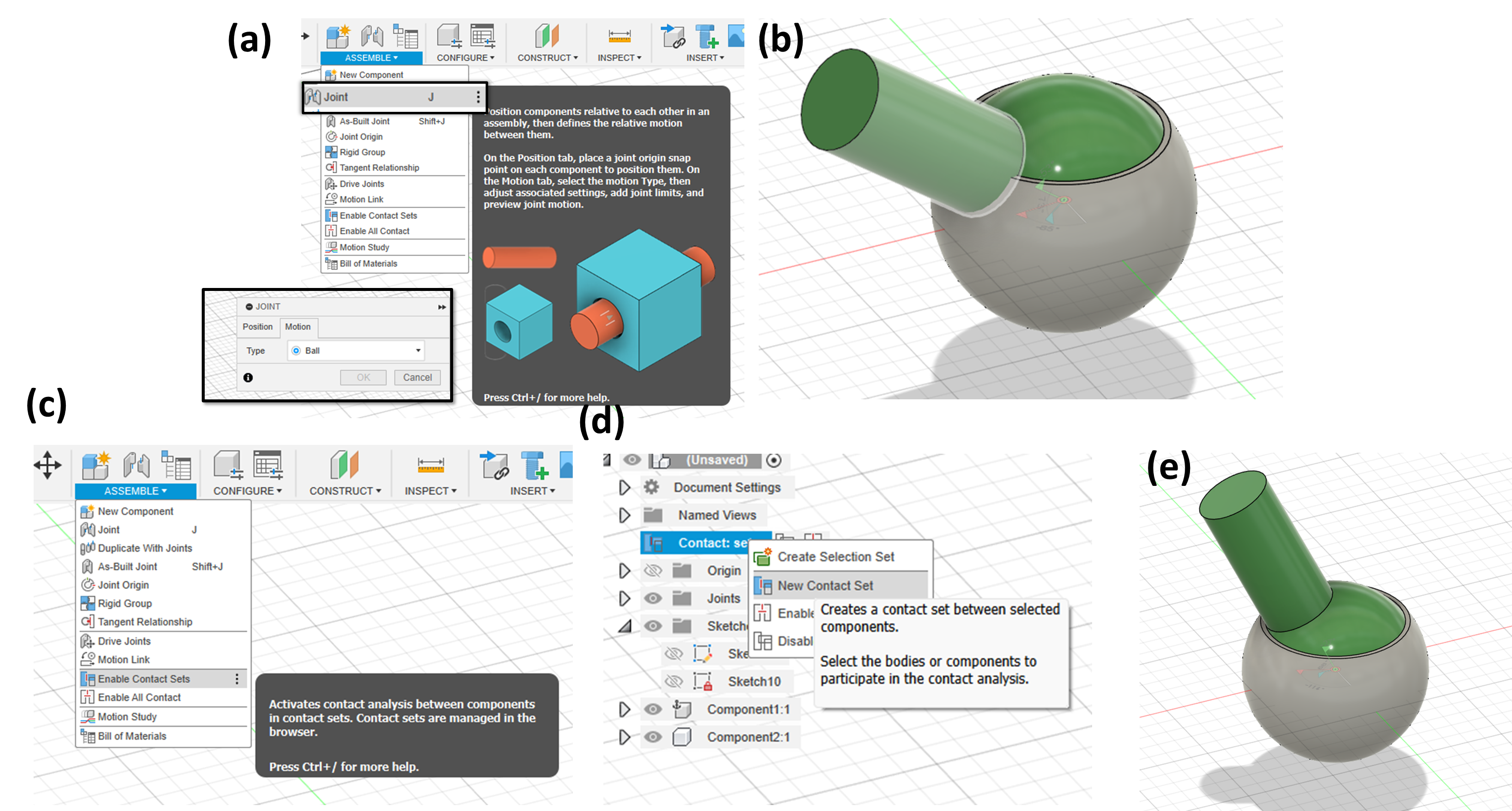
Task: Click the contact set icon beside Contact row
Action: pos(653,543)
